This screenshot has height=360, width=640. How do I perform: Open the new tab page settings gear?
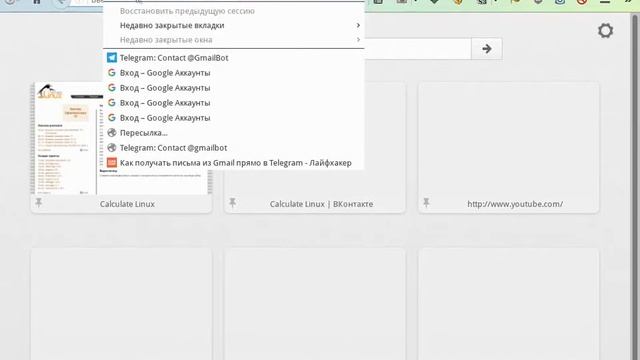pos(605,31)
